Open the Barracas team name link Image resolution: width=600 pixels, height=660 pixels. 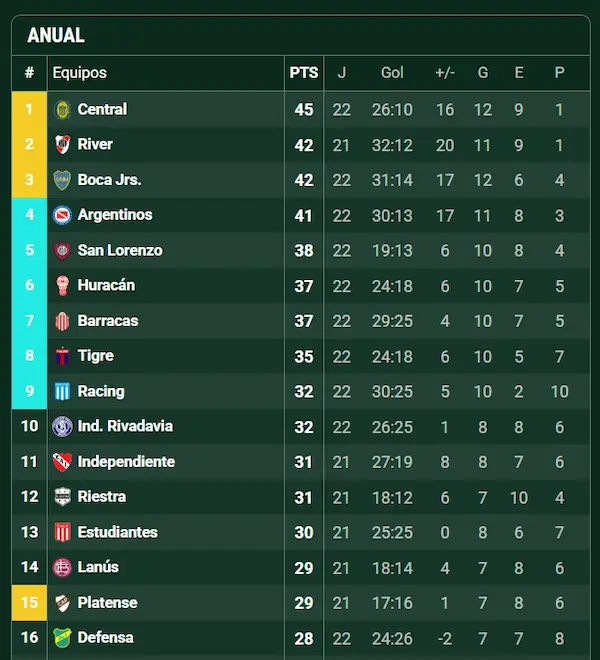108,321
